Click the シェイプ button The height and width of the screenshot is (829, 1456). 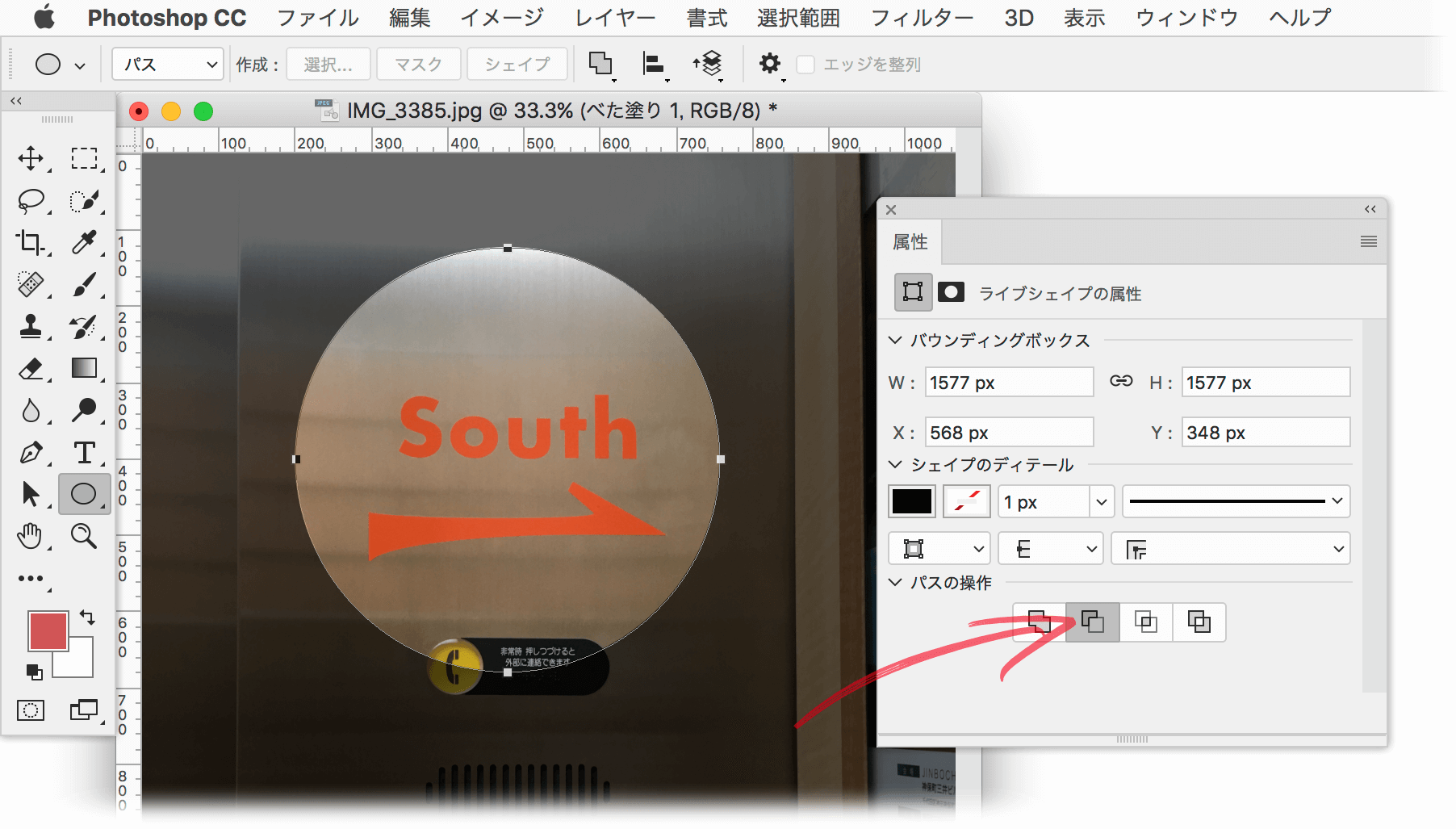tap(517, 64)
